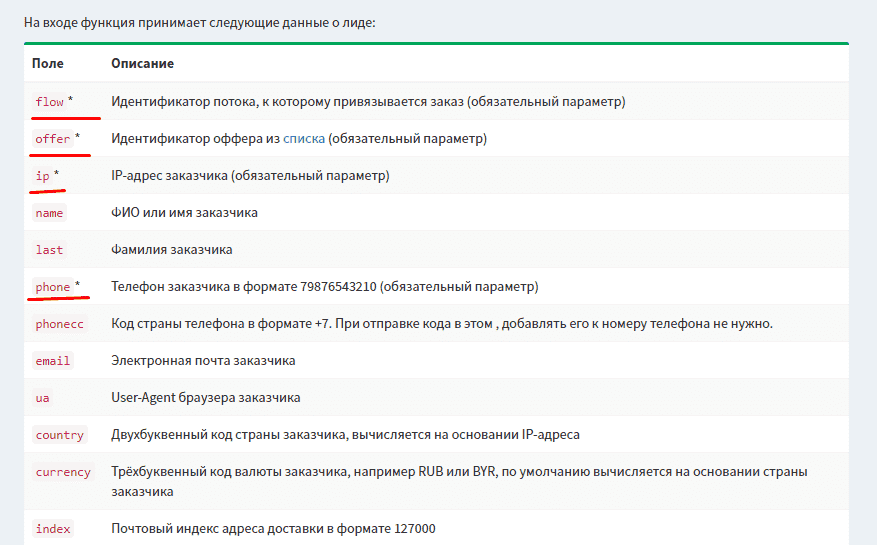Click the "offer" field code label
This screenshot has width=877, height=545.
pyautogui.click(x=52, y=139)
